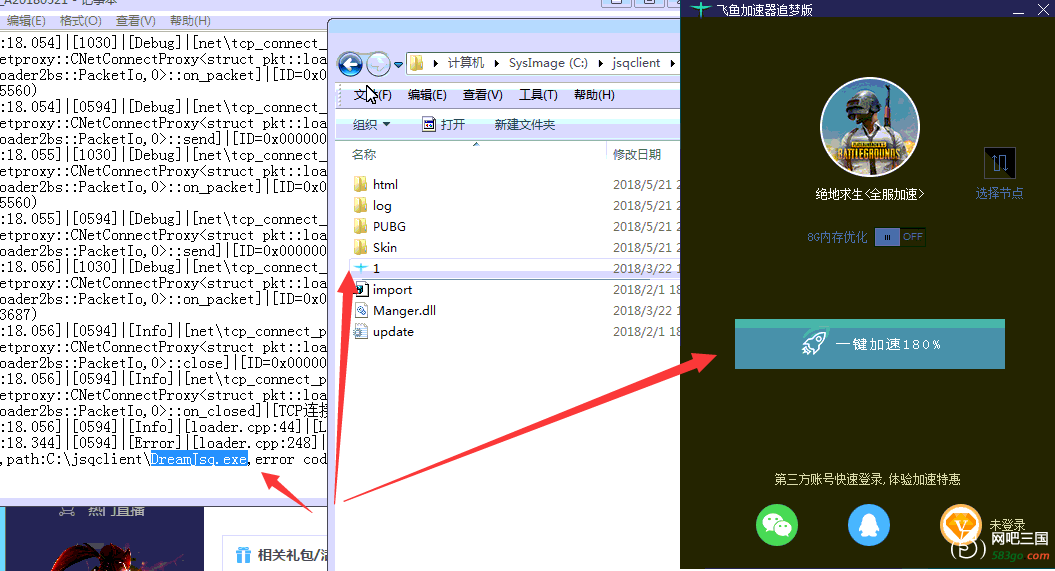Toggle the 8G内存优化 switch

[900, 237]
